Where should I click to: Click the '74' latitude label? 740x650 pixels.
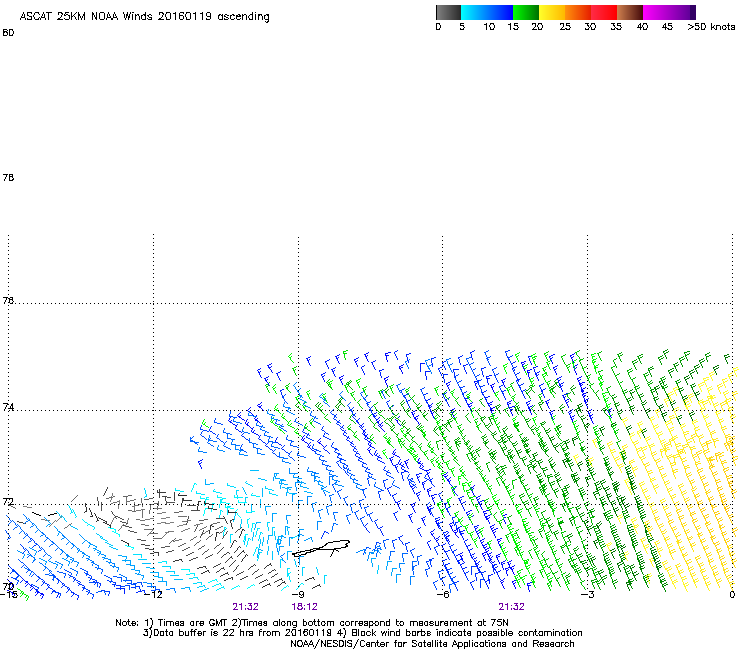(x=8, y=407)
